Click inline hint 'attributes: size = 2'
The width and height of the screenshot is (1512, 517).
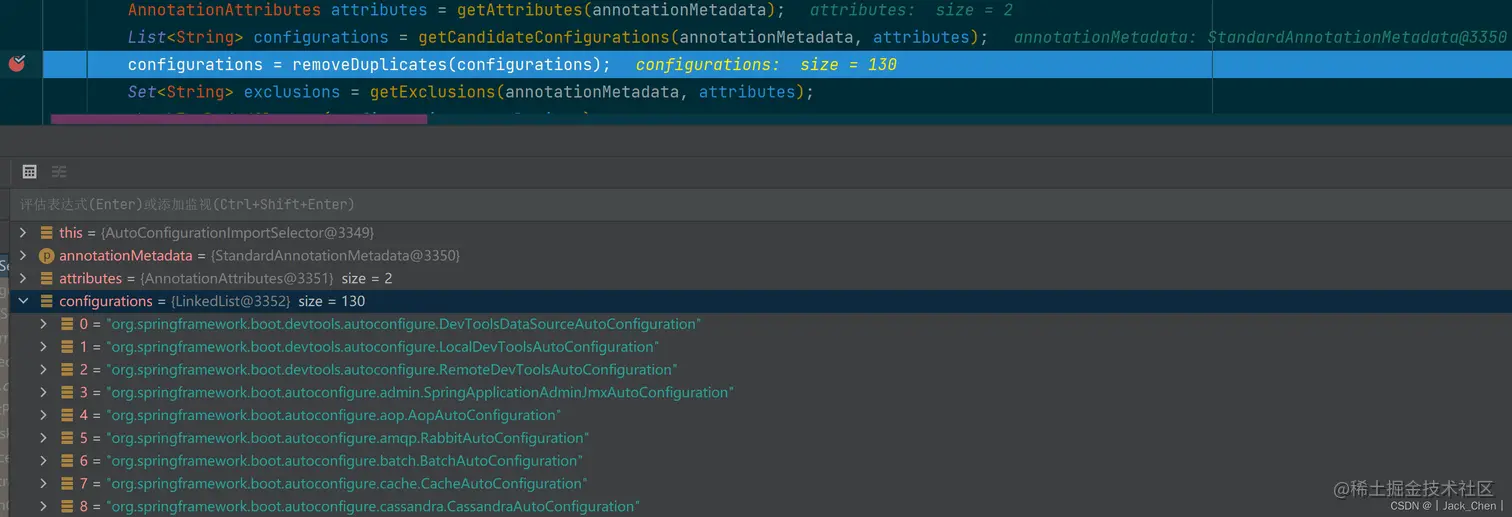(x=911, y=10)
